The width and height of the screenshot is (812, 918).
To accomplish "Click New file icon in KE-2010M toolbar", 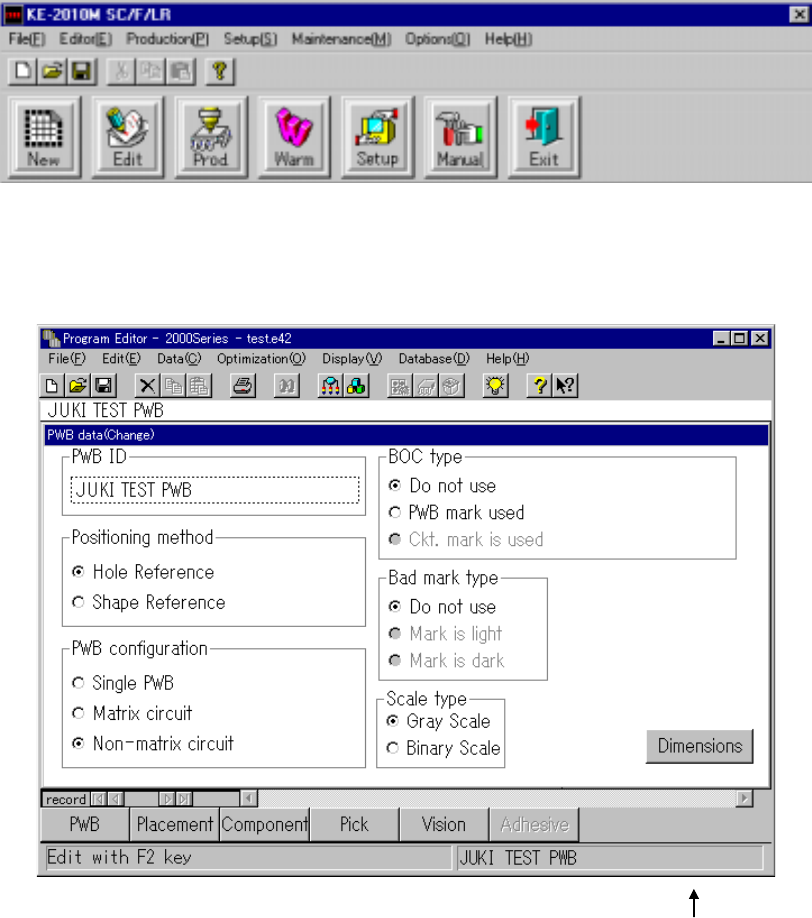I will tap(23, 71).
